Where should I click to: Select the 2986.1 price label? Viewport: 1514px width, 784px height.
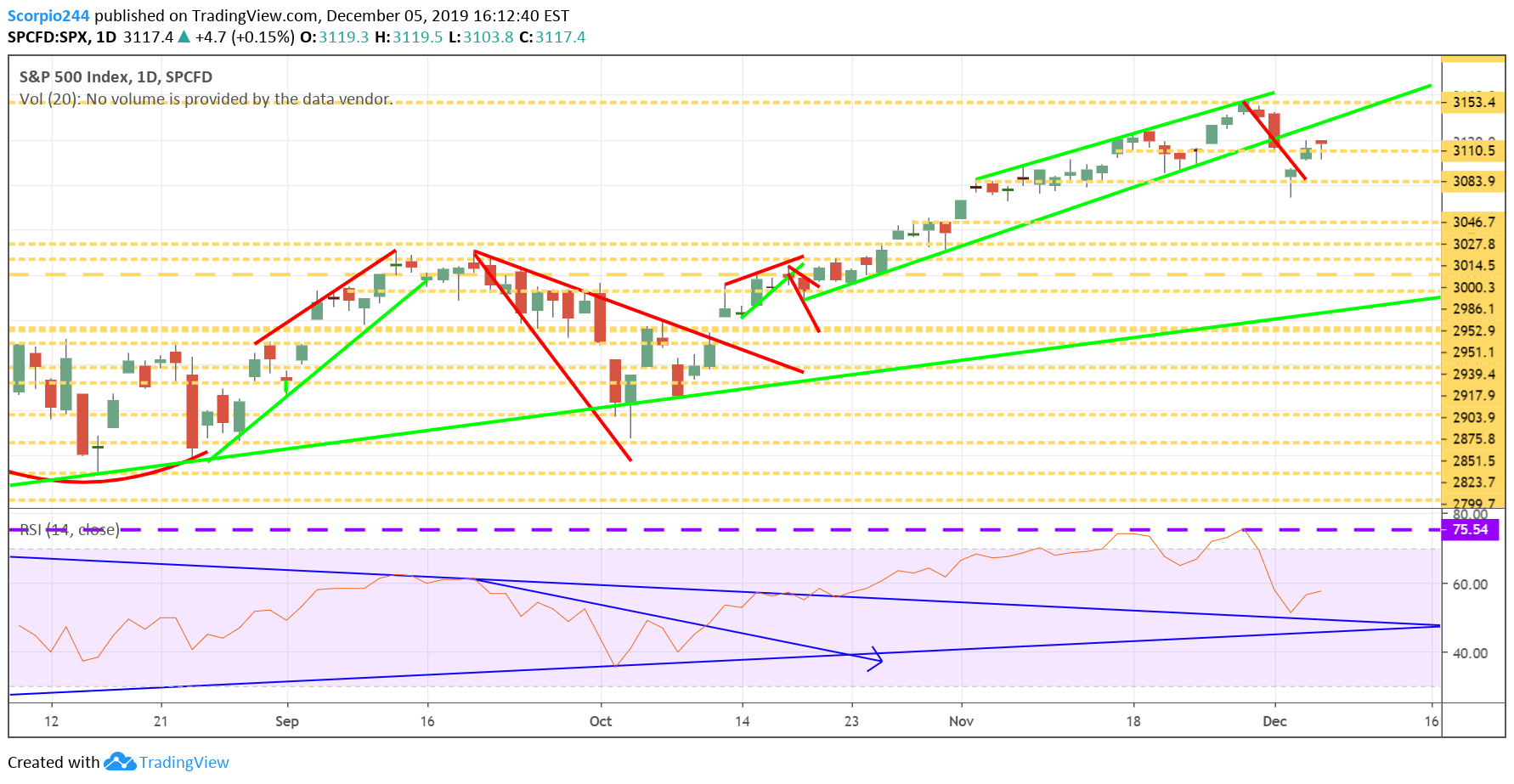click(x=1473, y=309)
